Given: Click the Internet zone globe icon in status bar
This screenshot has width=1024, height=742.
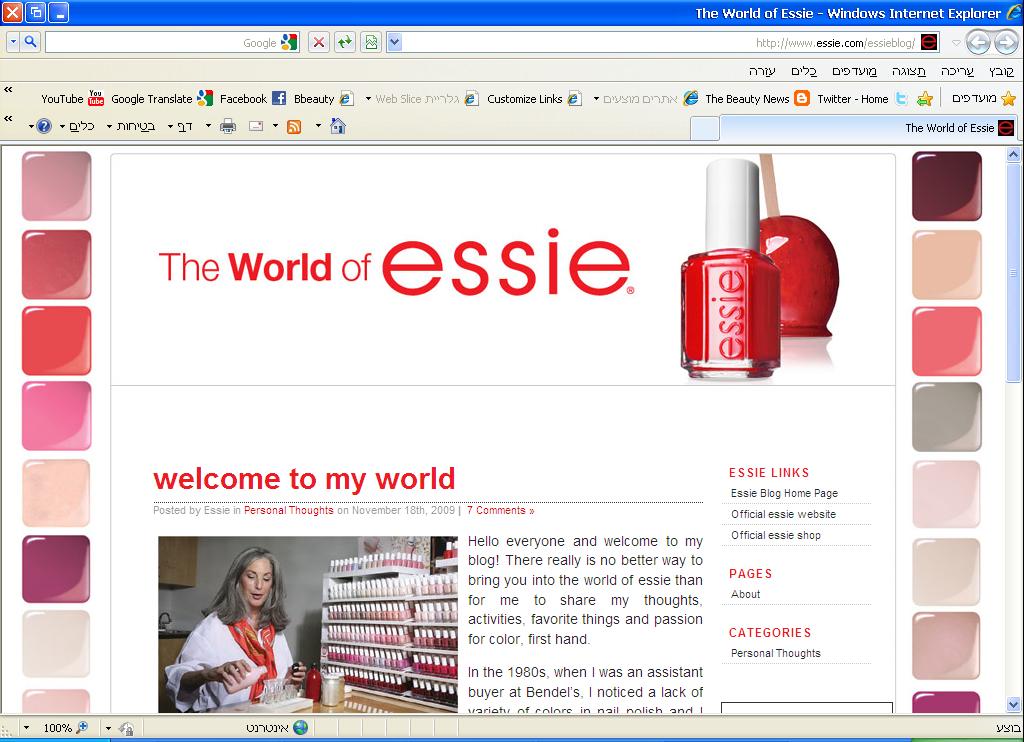Looking at the screenshot, I should point(300,728).
